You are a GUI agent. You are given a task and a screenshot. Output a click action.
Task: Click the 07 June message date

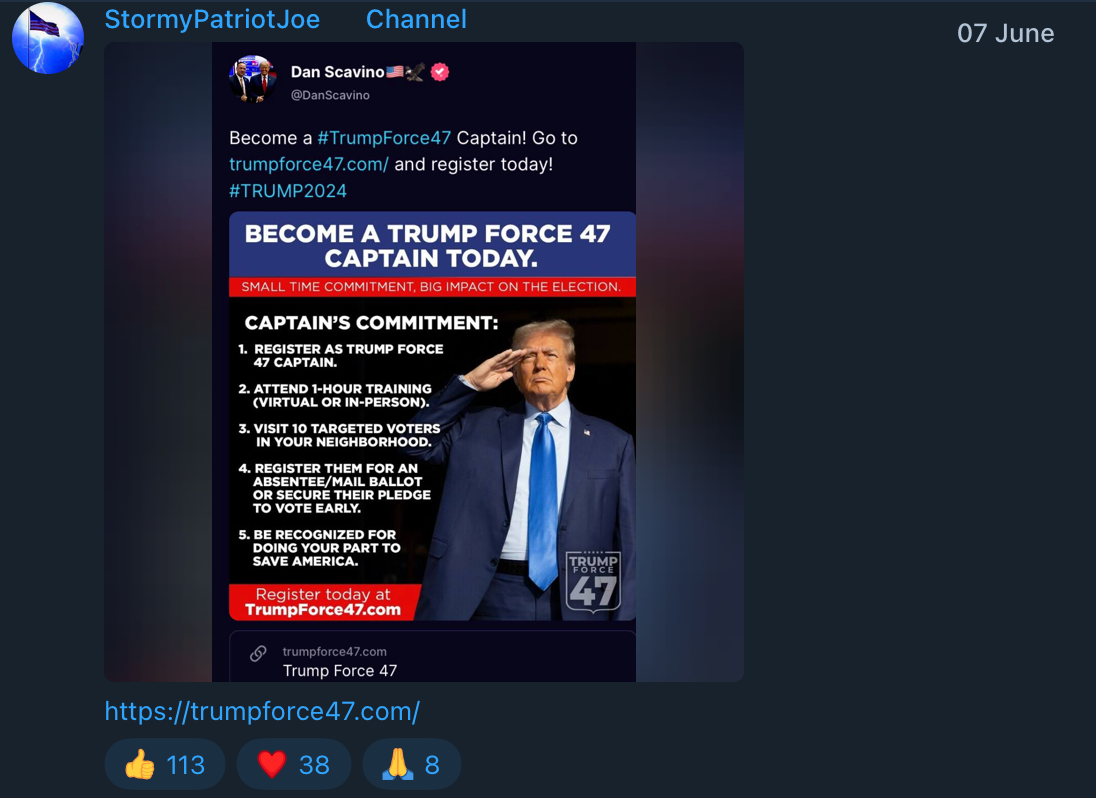pos(1005,33)
